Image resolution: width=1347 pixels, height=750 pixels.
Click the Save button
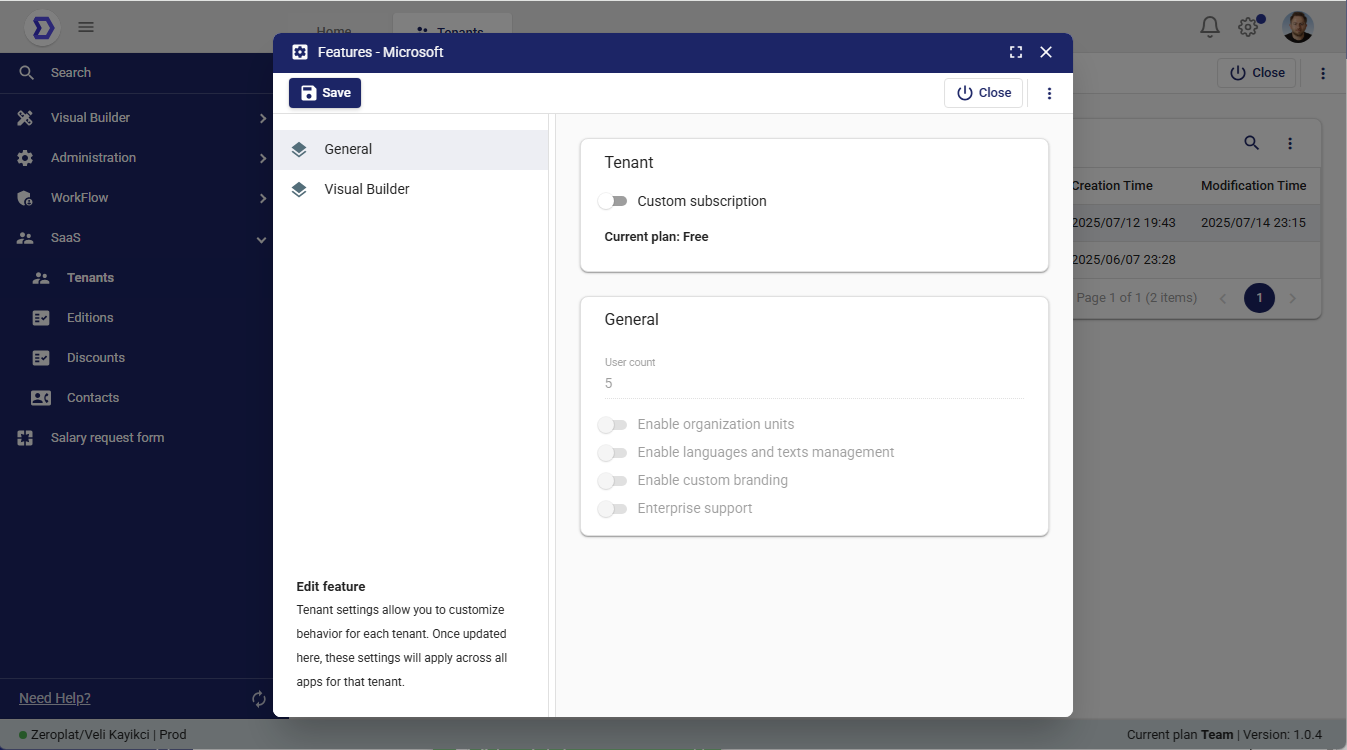coord(325,93)
